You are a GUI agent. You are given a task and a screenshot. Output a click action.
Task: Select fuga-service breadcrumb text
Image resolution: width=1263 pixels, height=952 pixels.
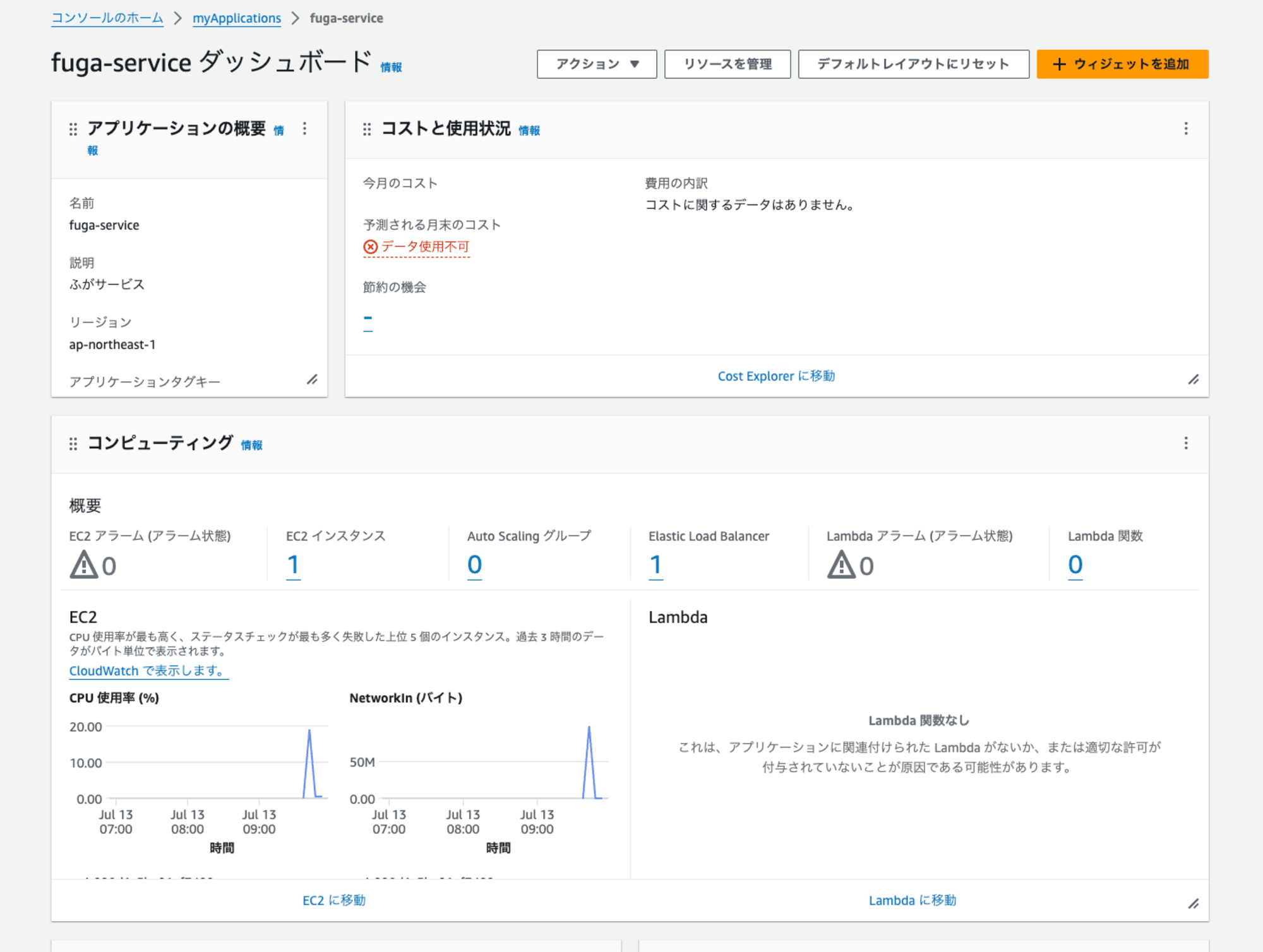tap(347, 18)
